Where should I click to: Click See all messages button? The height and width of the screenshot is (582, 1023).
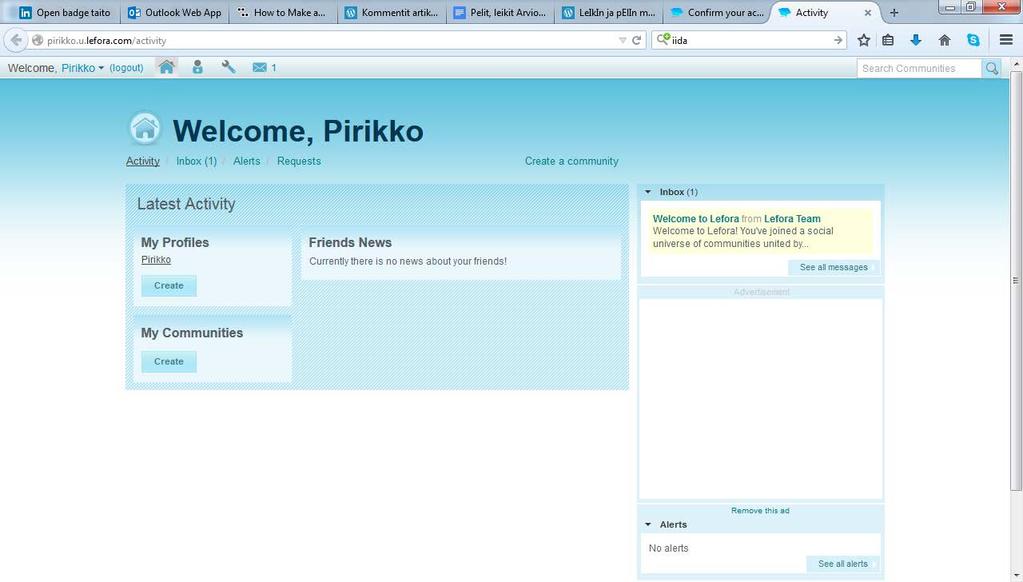833,267
